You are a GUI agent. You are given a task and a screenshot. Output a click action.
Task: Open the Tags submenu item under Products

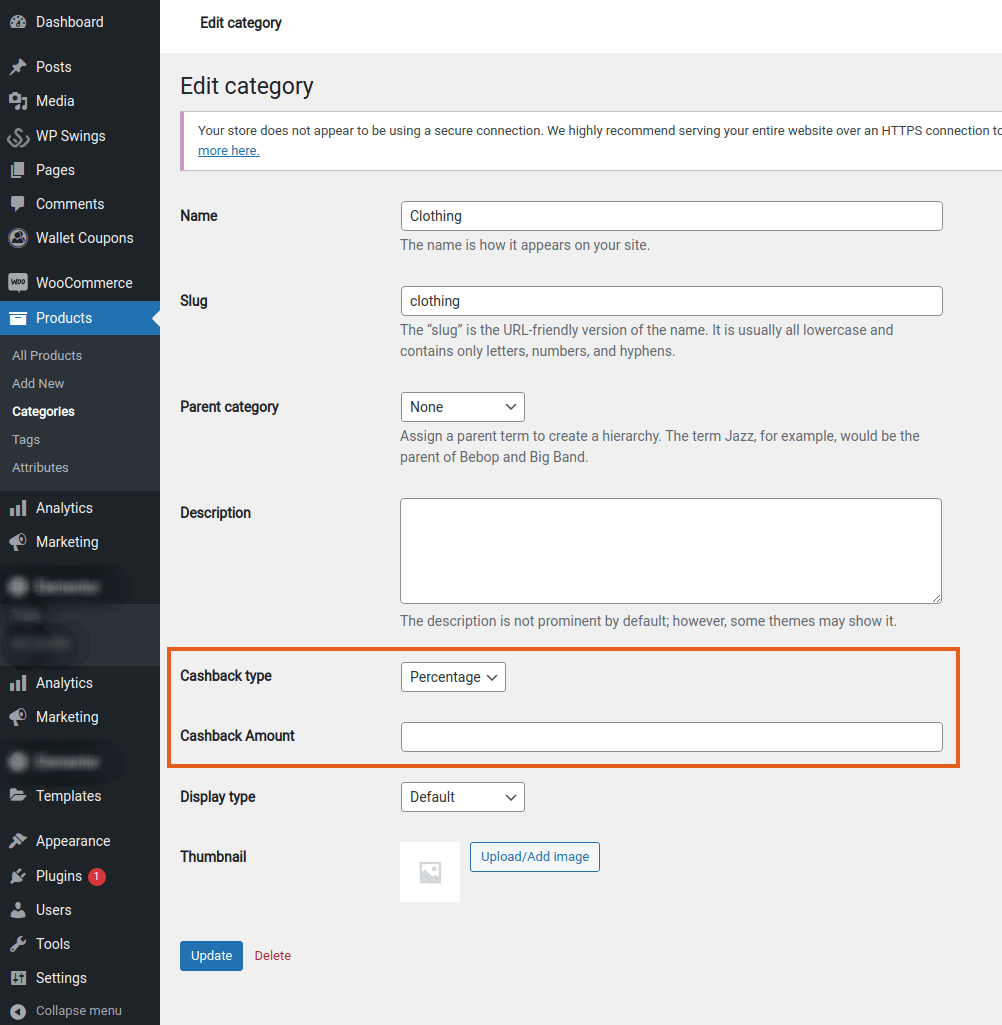click(x=26, y=440)
